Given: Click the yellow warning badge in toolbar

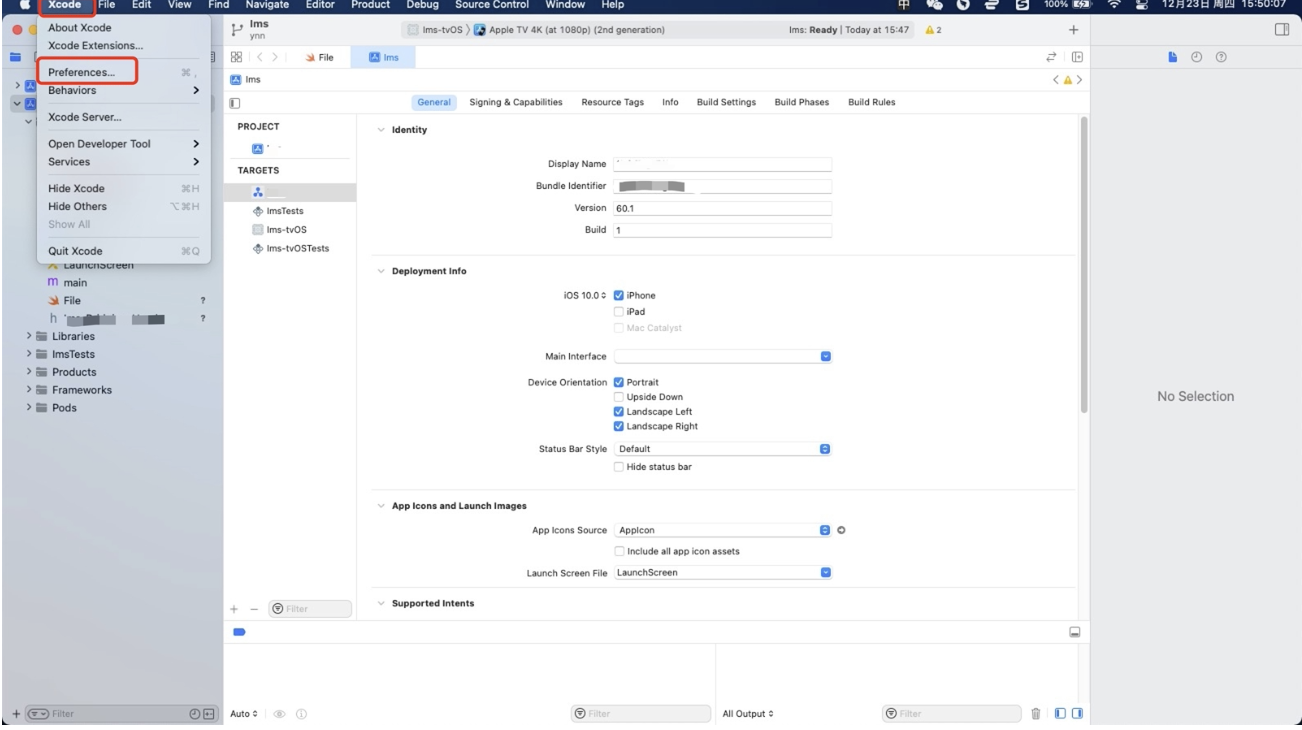Looking at the screenshot, I should pos(932,30).
